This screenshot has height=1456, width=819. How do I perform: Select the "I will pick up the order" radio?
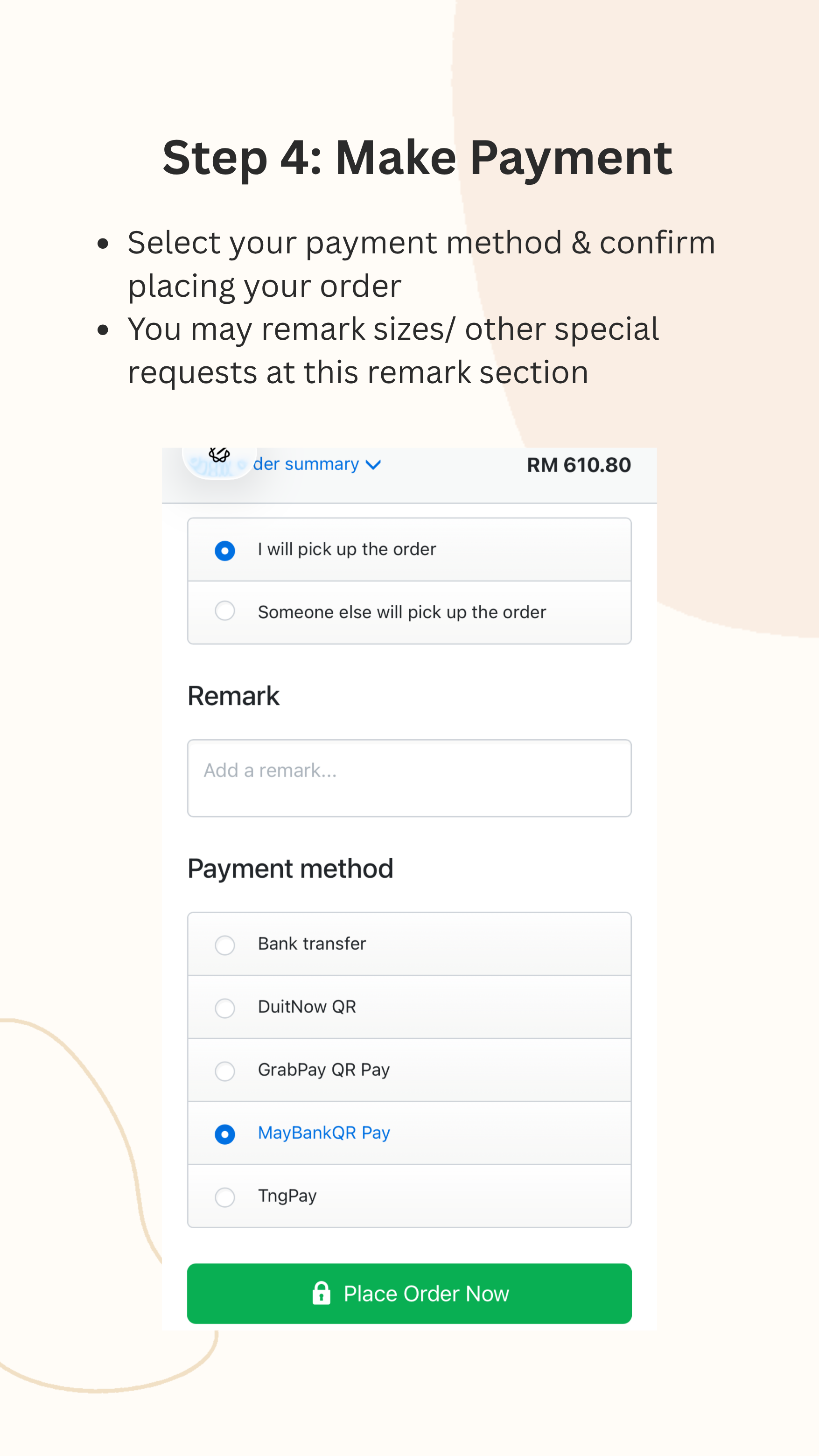(x=225, y=550)
